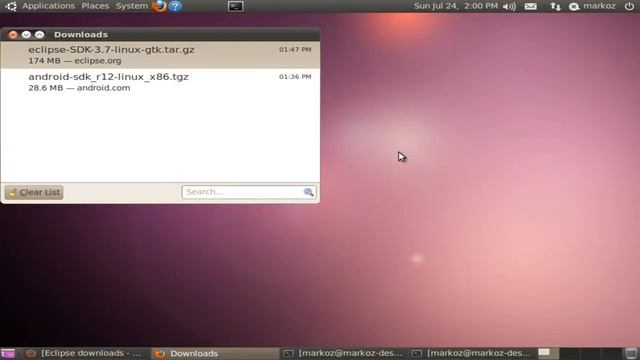The image size is (640, 360).
Task: Open the Help icon in top panel
Action: pos(175,6)
